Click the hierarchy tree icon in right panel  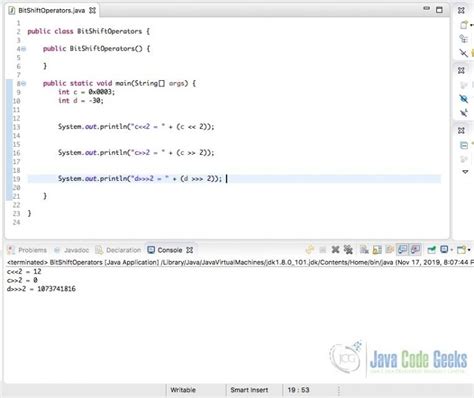click(463, 39)
